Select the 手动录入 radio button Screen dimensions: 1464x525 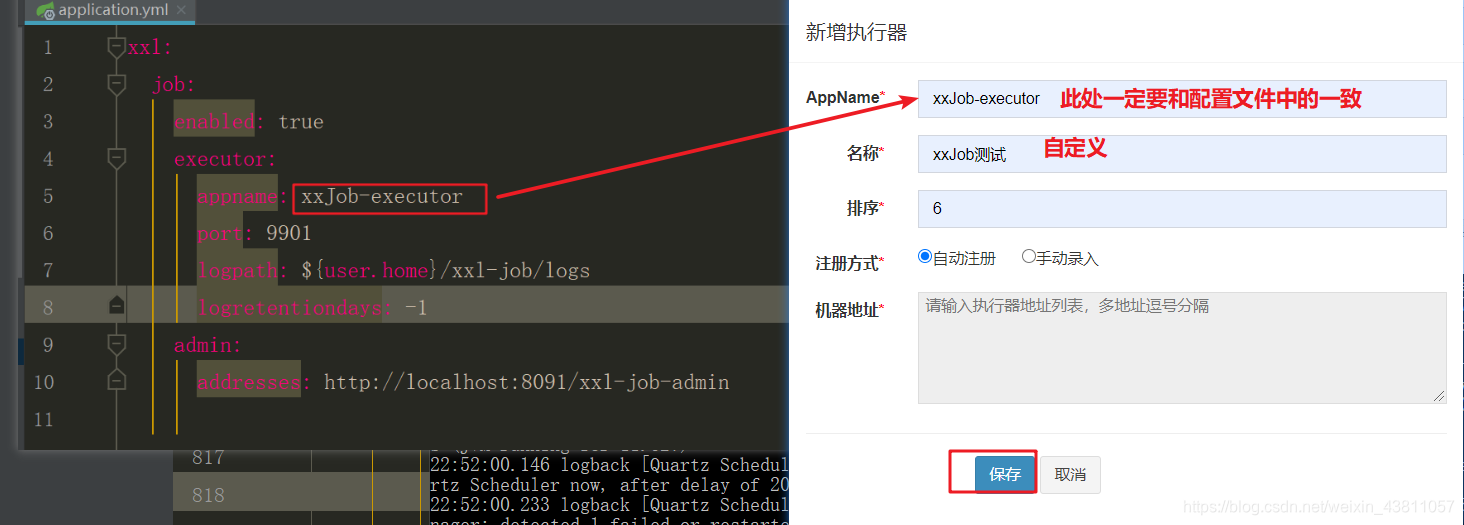[1028, 257]
